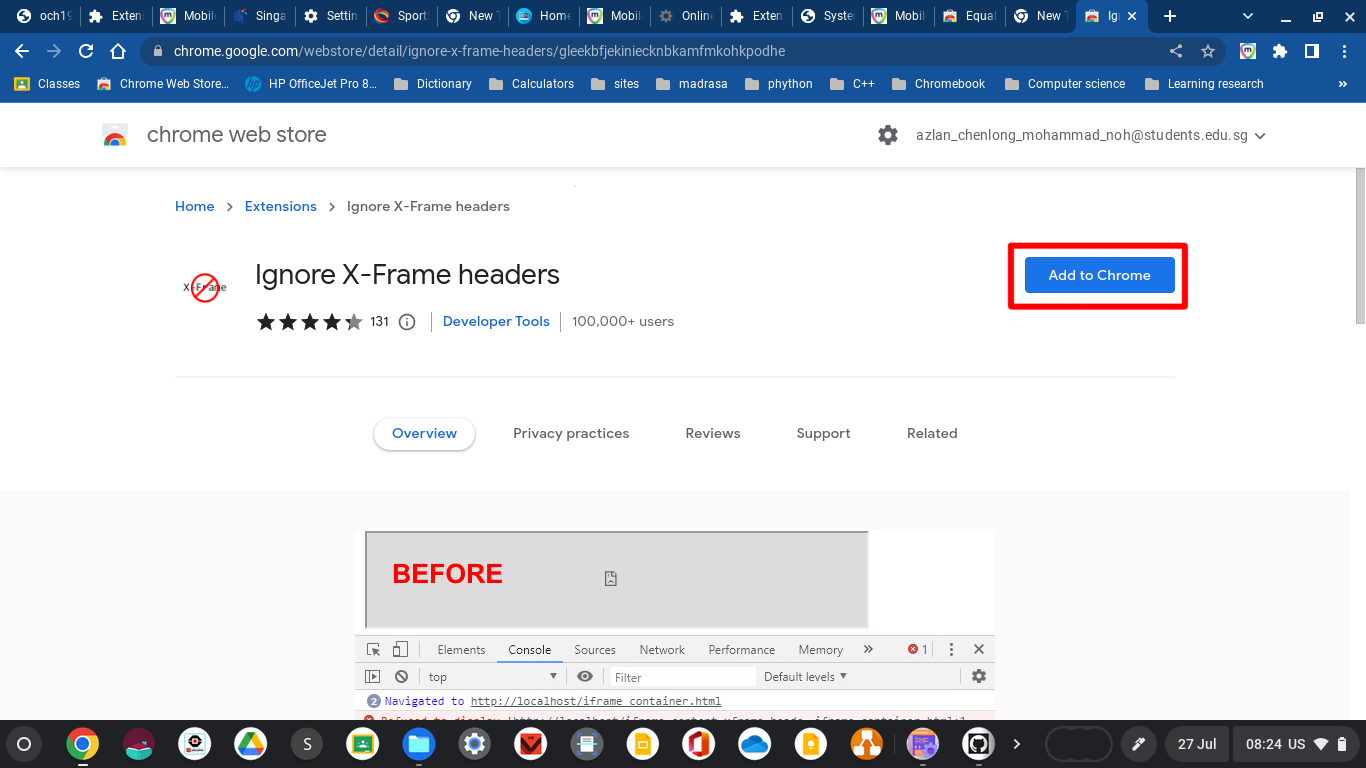Open the Related tab
This screenshot has height=768, width=1366.
932,433
